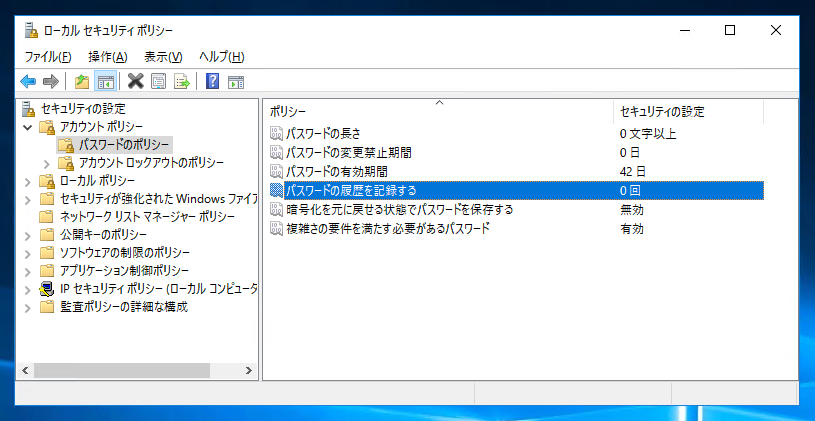The height and width of the screenshot is (421, 815).
Task: Click the 0 回 setting value
Action: (630, 191)
